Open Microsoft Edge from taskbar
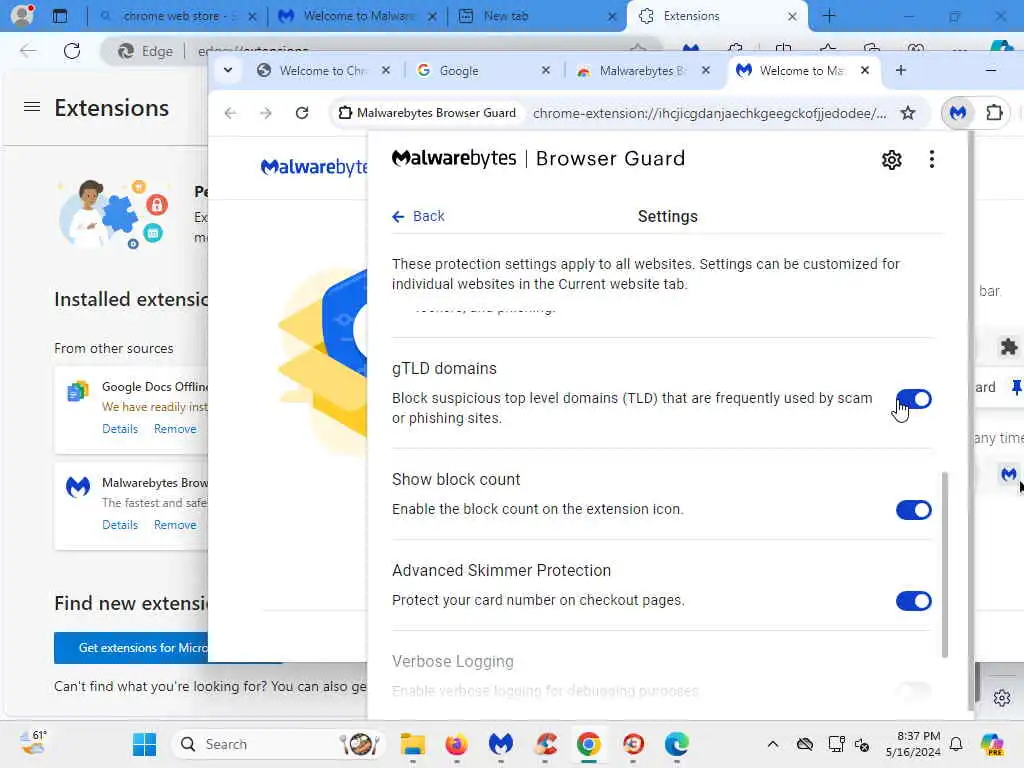1024x768 pixels. 677,744
